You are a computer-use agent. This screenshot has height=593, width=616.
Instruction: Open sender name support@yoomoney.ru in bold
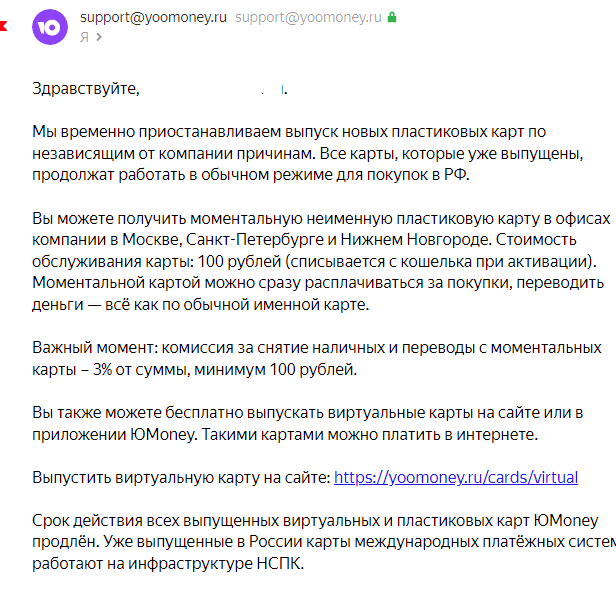pyautogui.click(x=154, y=17)
